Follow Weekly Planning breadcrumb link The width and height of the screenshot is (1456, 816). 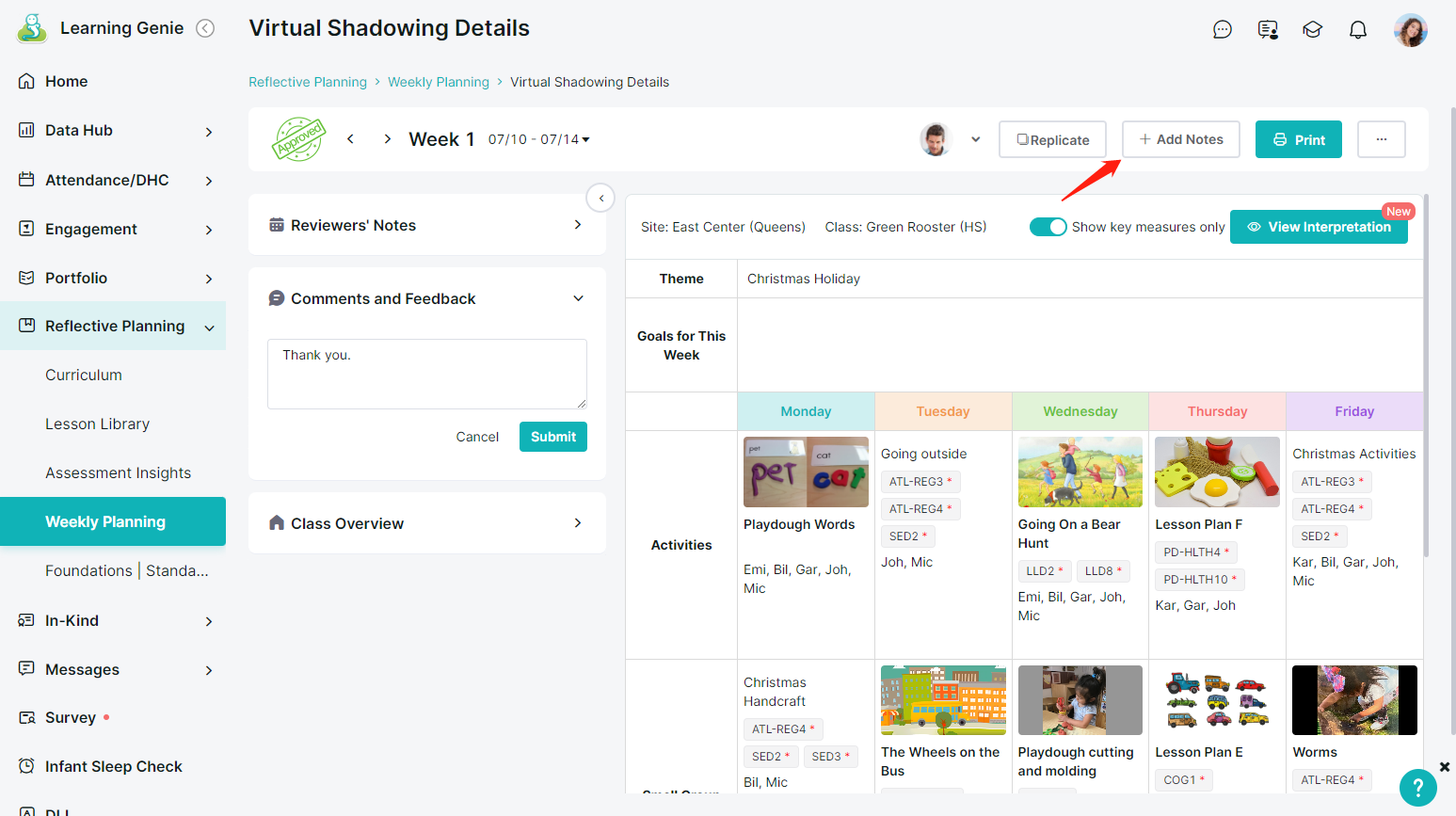pos(439,82)
